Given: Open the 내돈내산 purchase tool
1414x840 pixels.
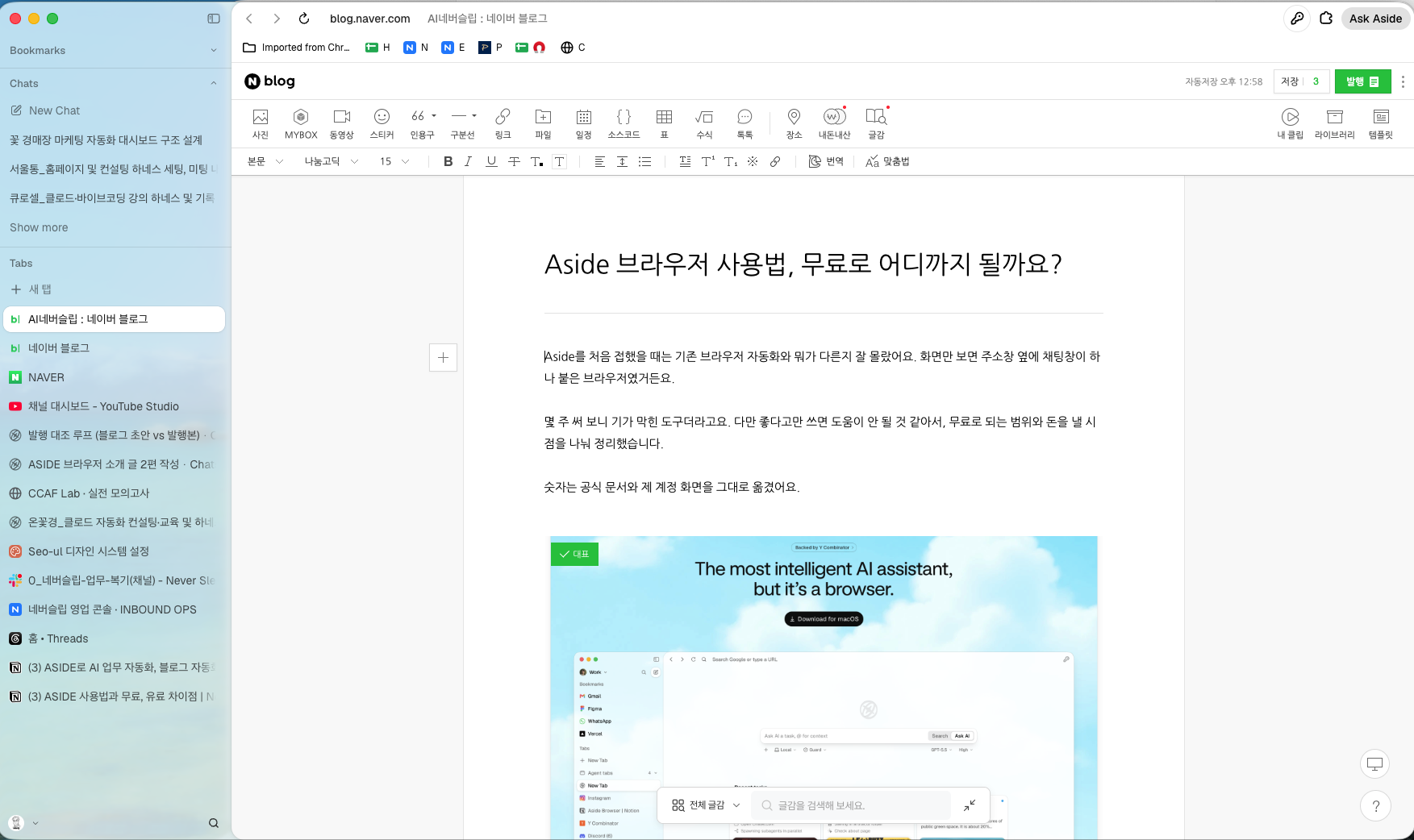Looking at the screenshot, I should pos(834,123).
